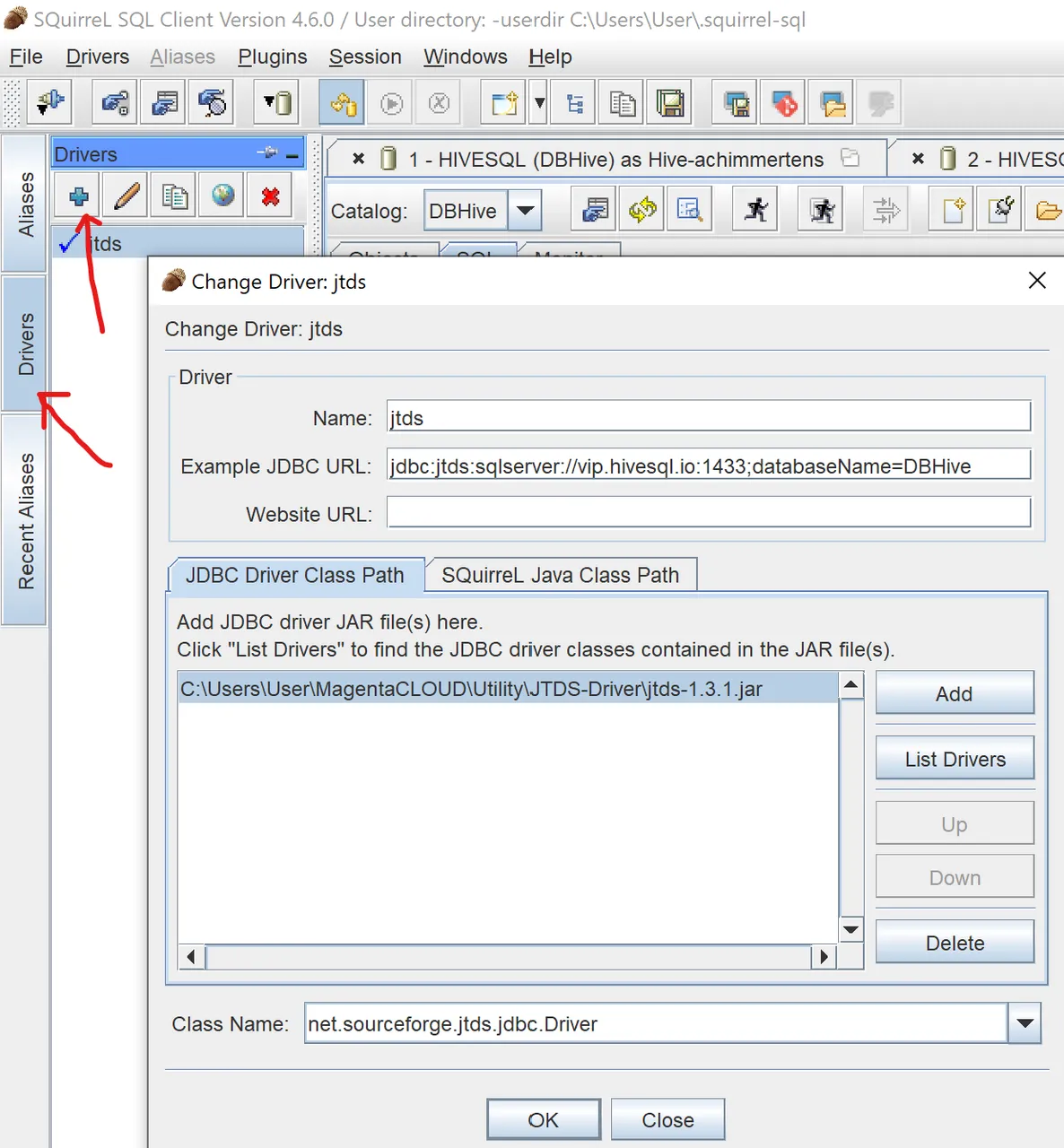Image resolution: width=1064 pixels, height=1148 pixels.
Task: Run SQL with the running man icon
Action: pyautogui.click(x=755, y=210)
